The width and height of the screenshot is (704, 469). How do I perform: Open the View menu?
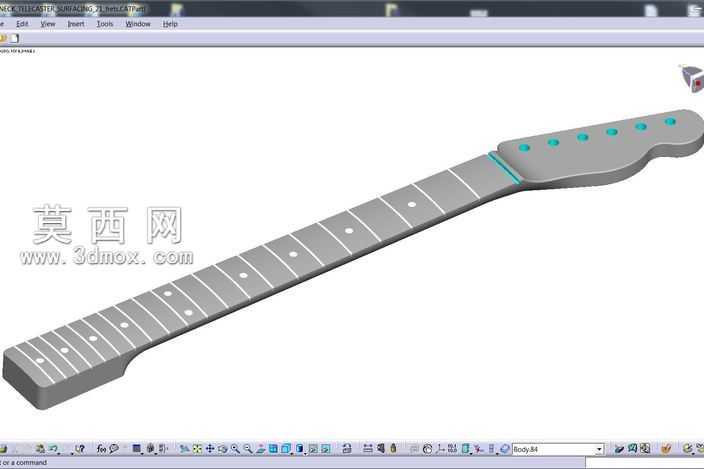tap(48, 24)
